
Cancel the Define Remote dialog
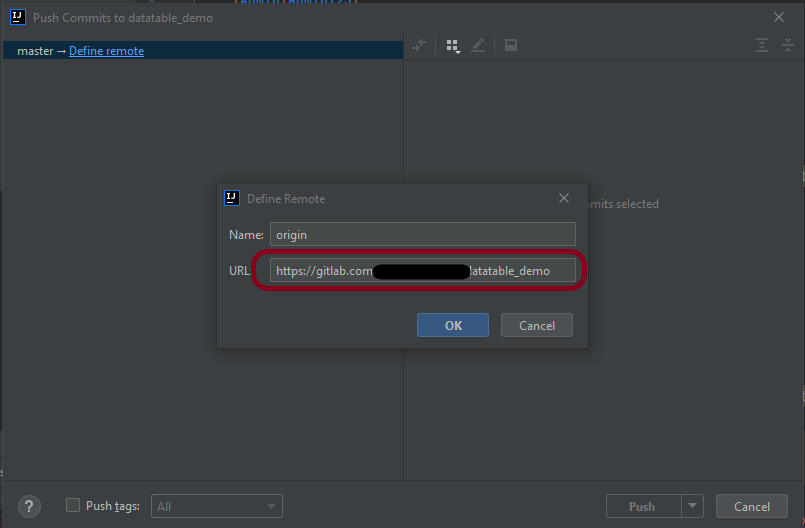point(536,325)
